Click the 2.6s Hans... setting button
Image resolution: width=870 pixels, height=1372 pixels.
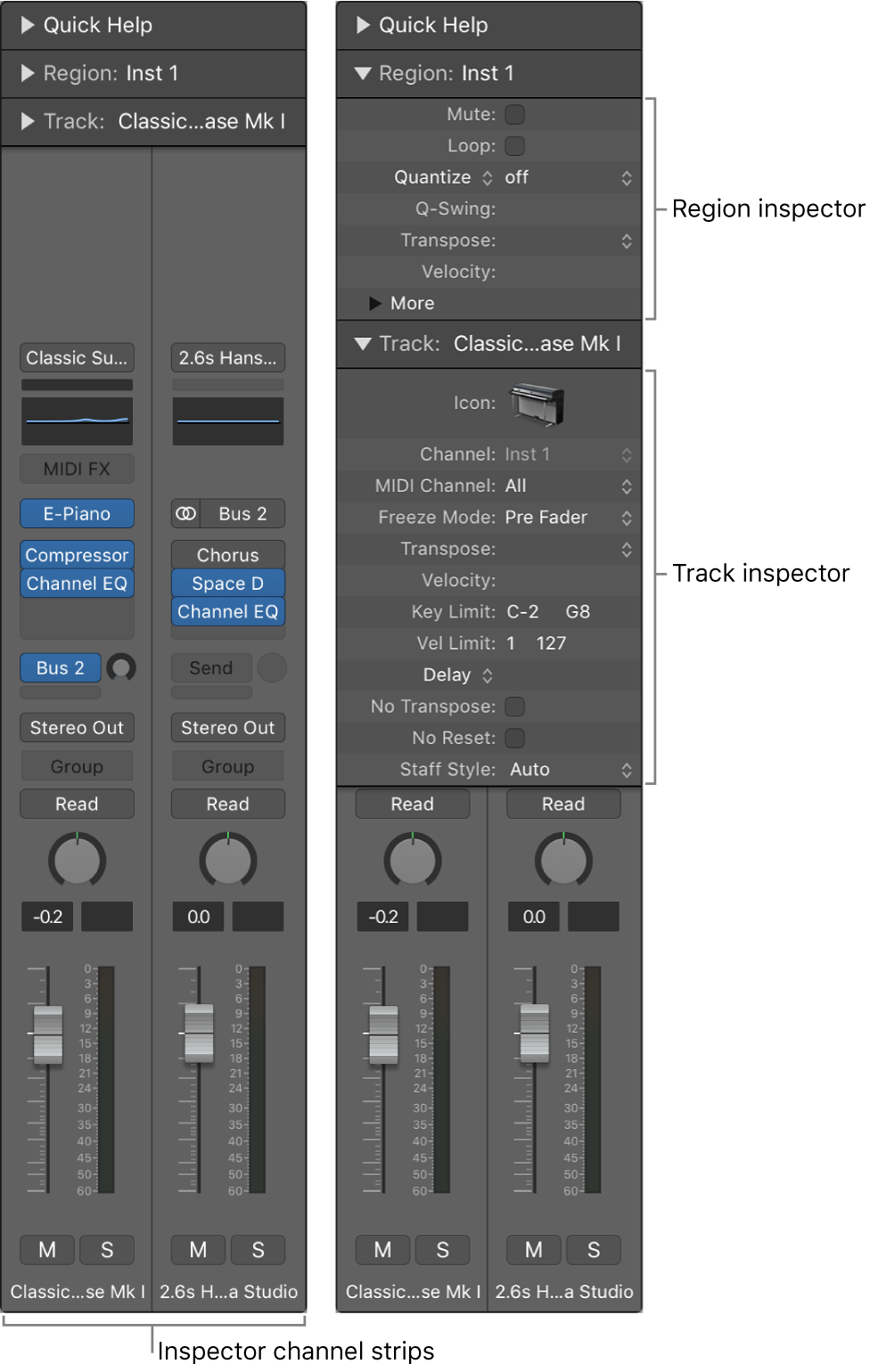(228, 358)
